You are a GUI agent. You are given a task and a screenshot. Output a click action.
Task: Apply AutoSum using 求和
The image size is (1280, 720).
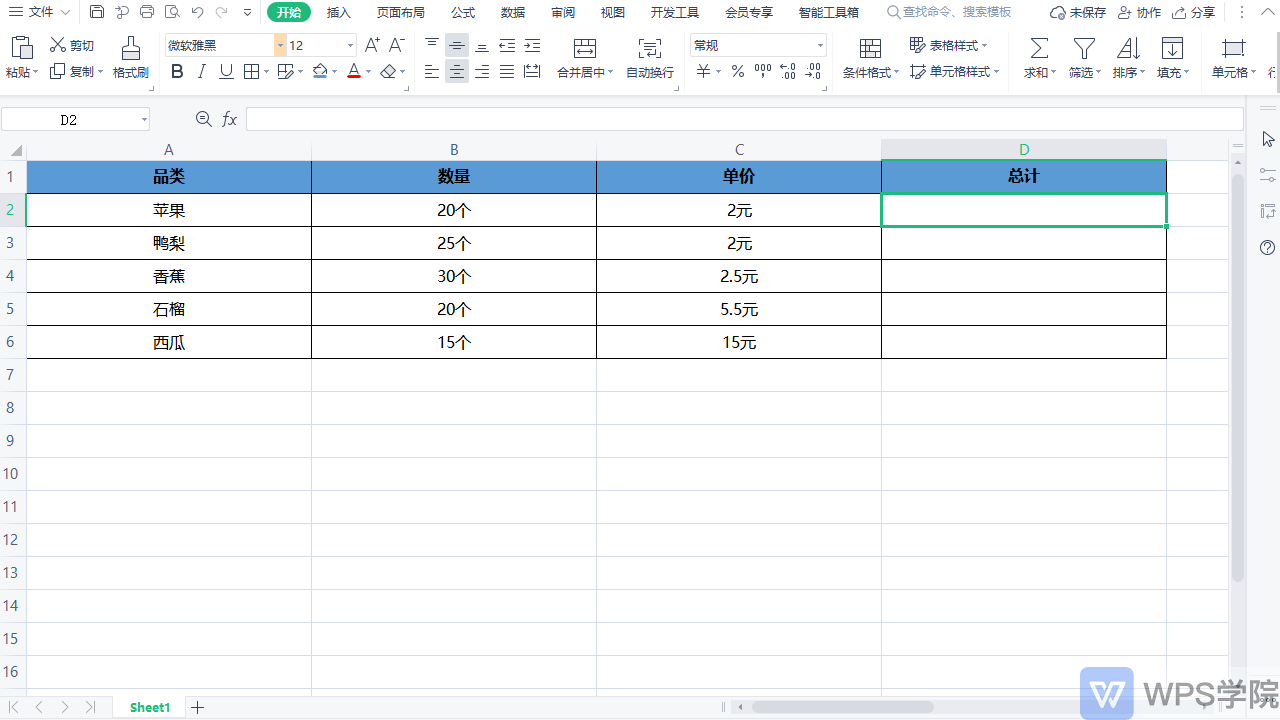(x=1038, y=57)
